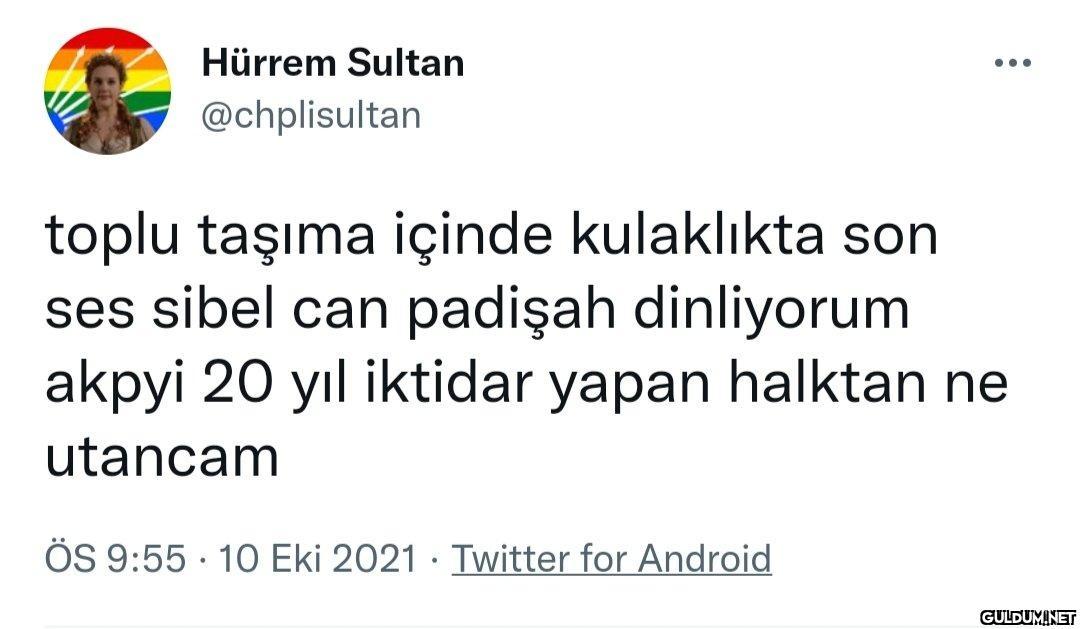This screenshot has height=629, width=1080.
Task: Click the GULDUM.NET watermark logo
Action: pyautogui.click(x=1028, y=617)
